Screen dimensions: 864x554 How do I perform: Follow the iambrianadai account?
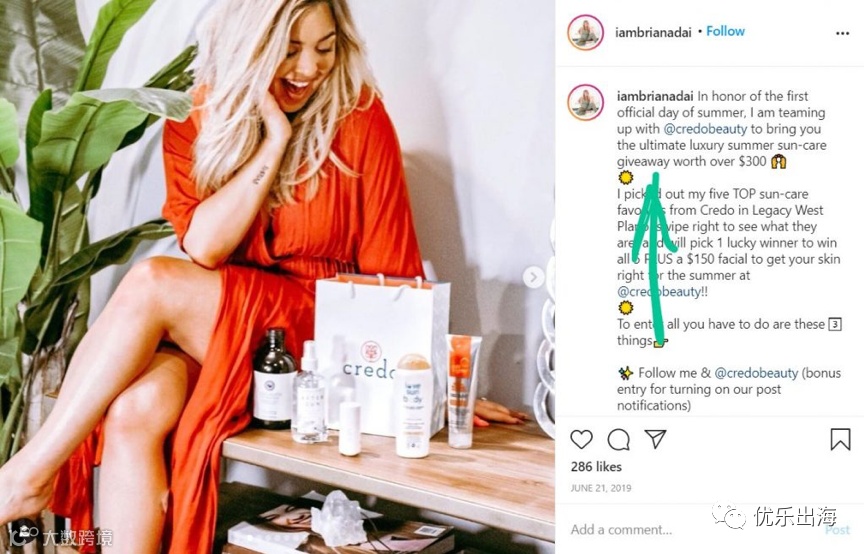725,31
